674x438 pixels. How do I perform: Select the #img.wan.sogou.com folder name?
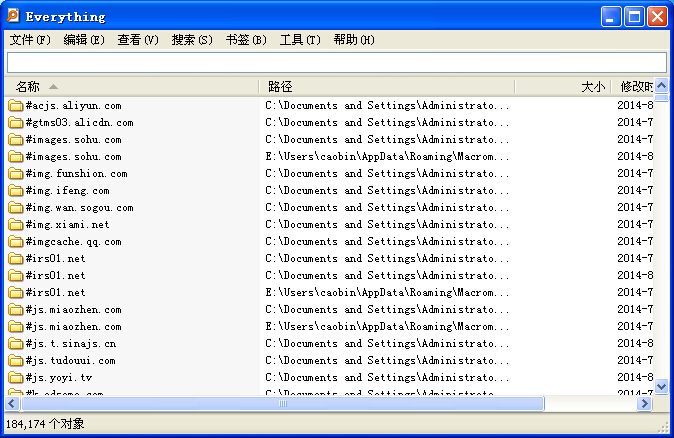80,208
